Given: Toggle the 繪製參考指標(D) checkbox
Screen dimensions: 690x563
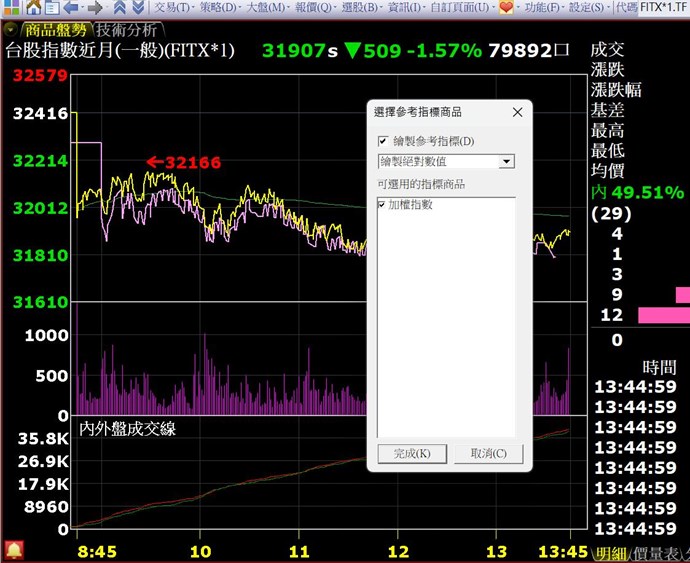Looking at the screenshot, I should pos(384,142).
